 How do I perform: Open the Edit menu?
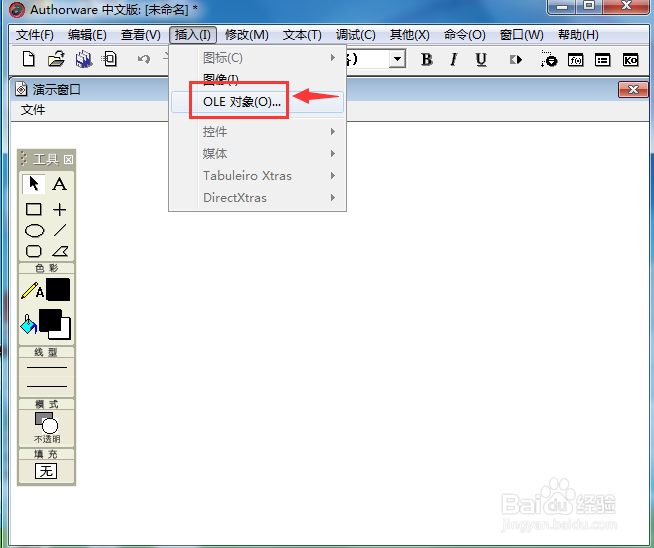(87, 35)
